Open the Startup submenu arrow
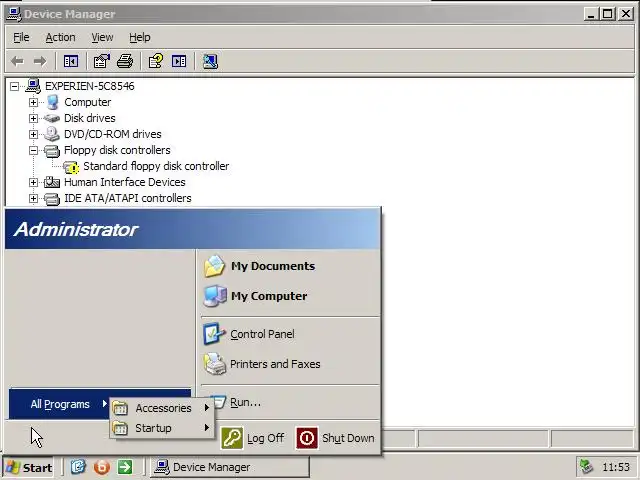Image resolution: width=640 pixels, height=480 pixels. click(x=207, y=428)
